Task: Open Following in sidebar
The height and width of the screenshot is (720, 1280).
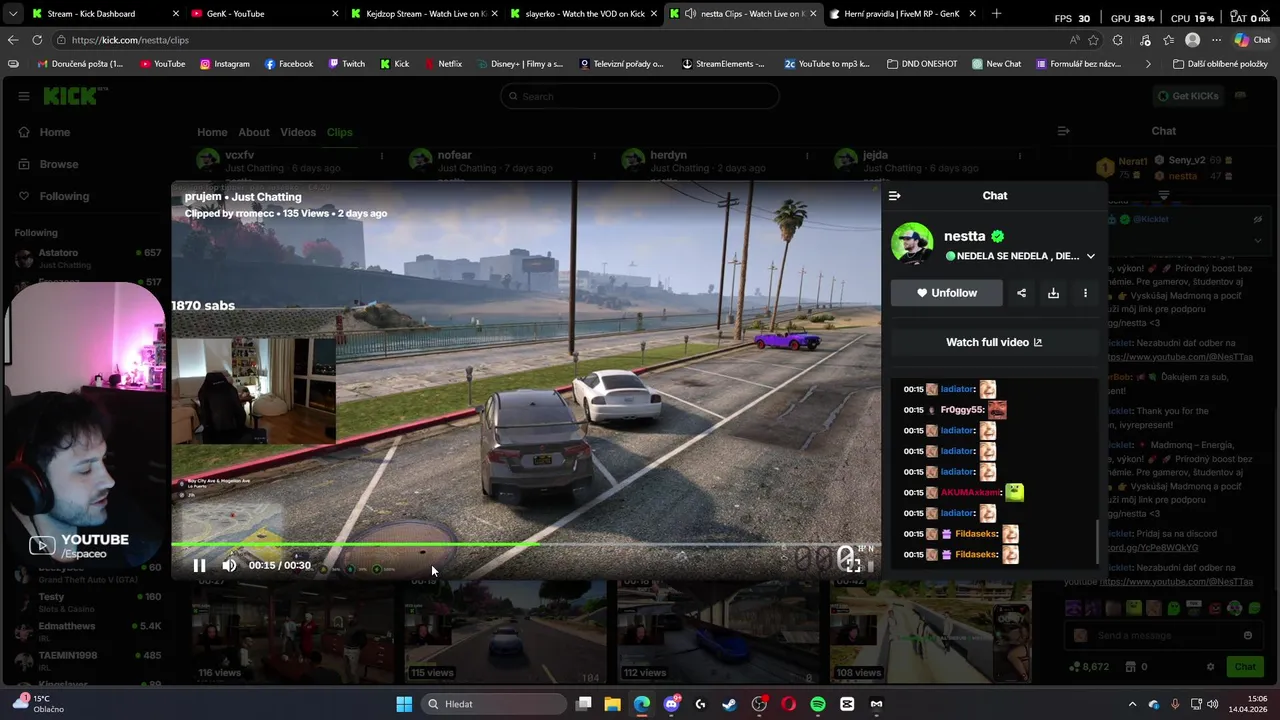Action: [x=64, y=196]
